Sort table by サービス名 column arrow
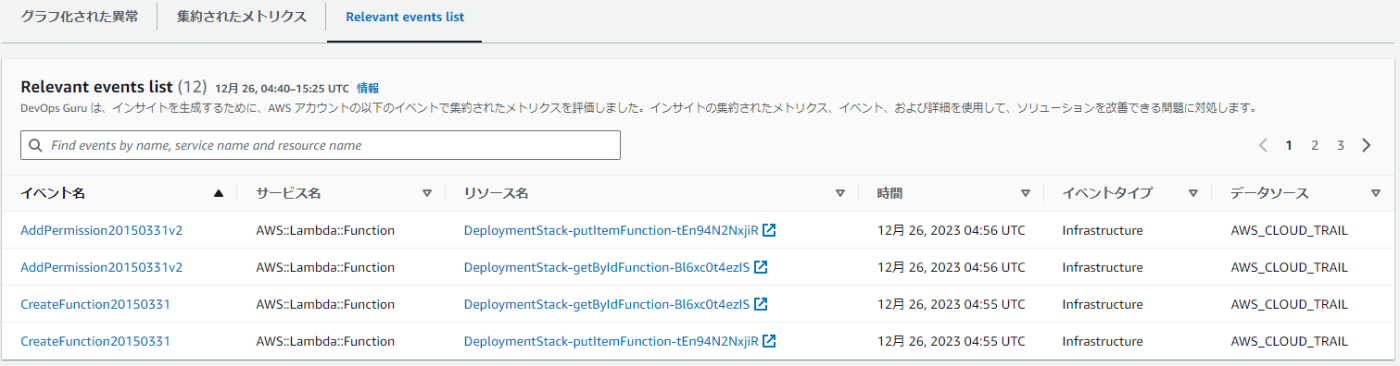The image size is (1400, 366). click(x=427, y=194)
